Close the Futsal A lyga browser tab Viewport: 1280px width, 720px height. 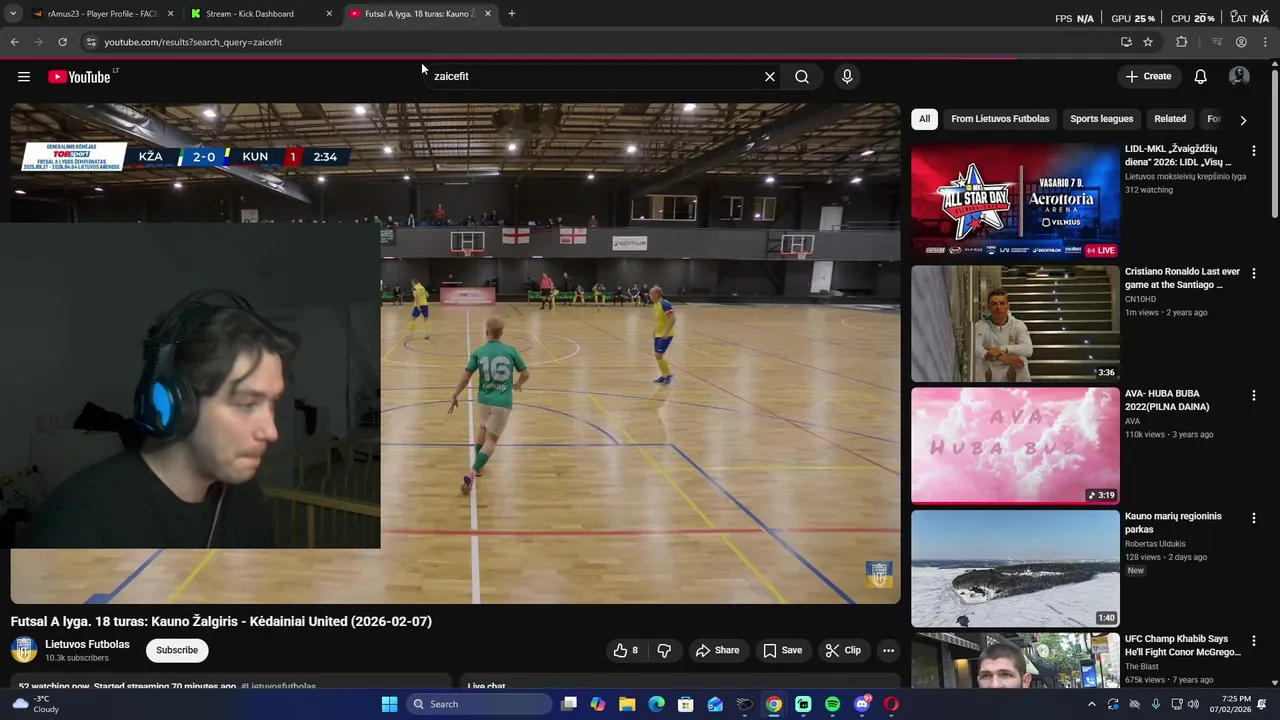point(488,14)
